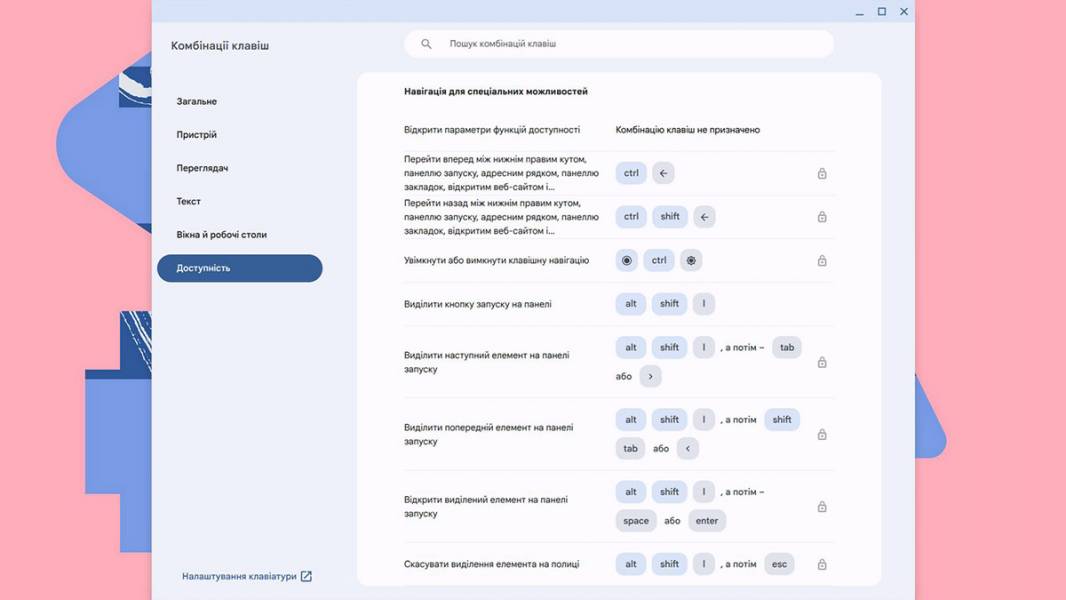Viewport: 1066px width, 600px height.
Task: Click lock icon for 'Скасувати виділення елемента' row
Action: click(822, 564)
